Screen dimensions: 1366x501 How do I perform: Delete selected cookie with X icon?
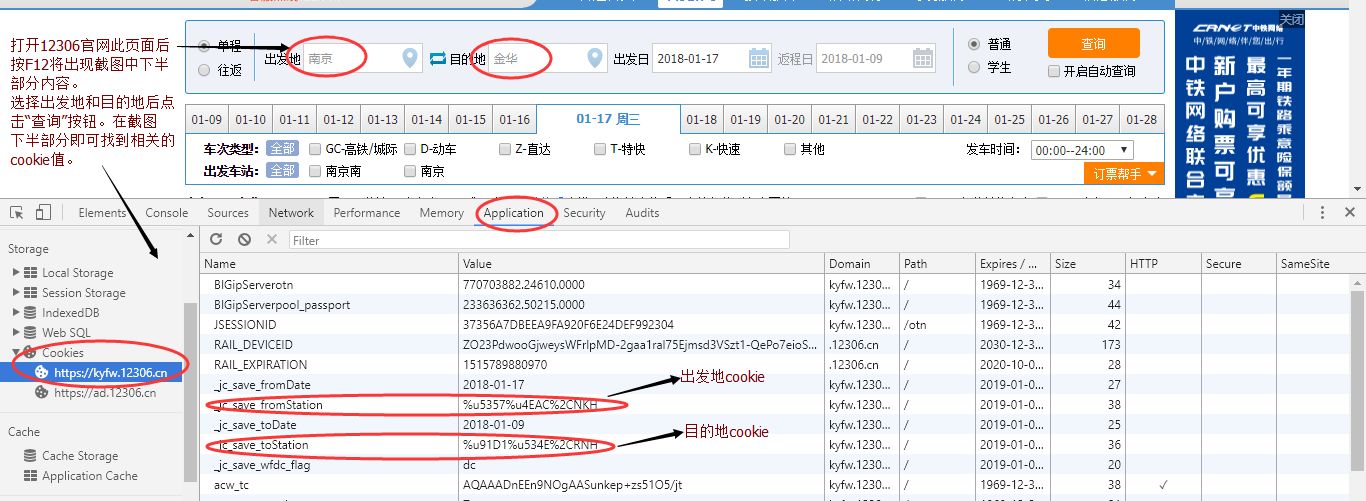271,239
